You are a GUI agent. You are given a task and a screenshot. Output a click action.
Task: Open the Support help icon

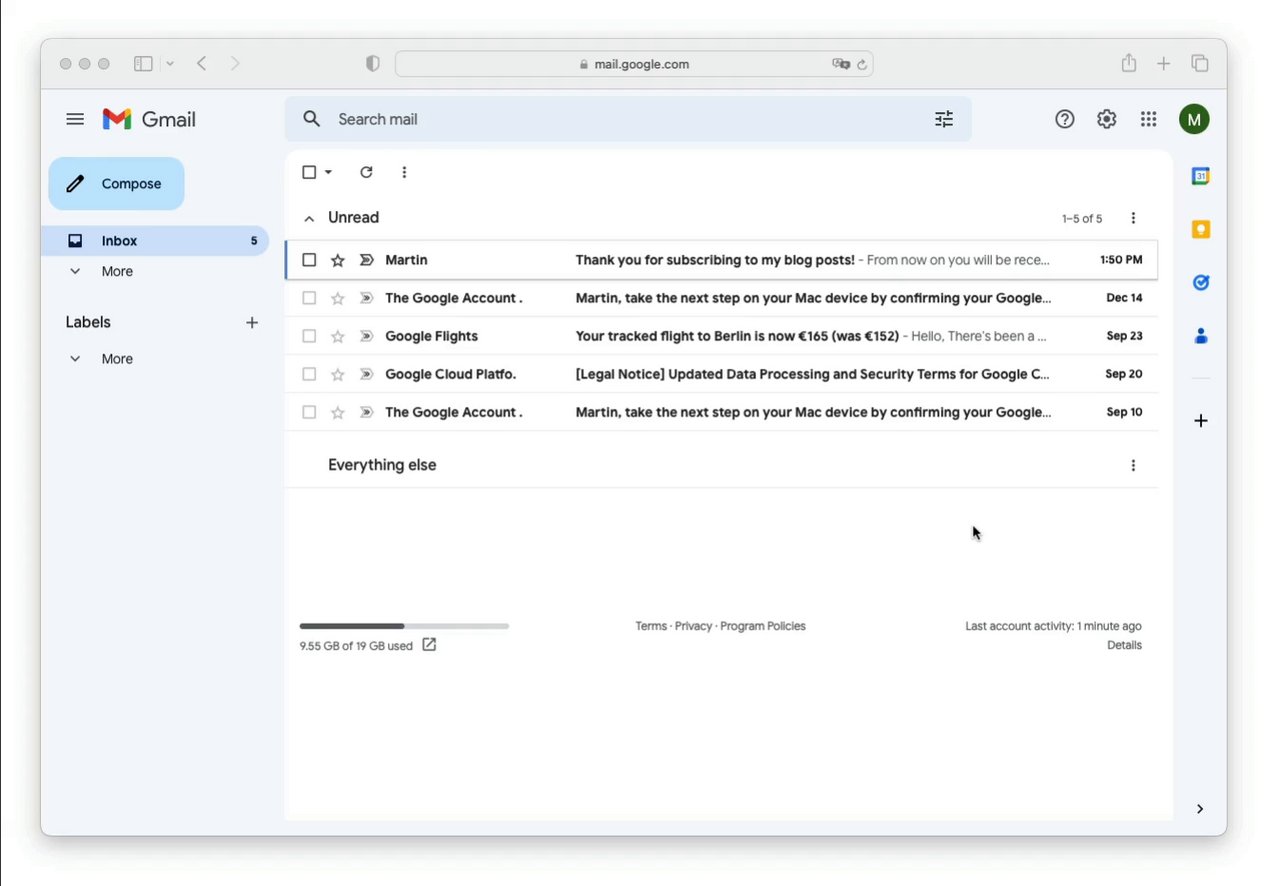coord(1065,119)
